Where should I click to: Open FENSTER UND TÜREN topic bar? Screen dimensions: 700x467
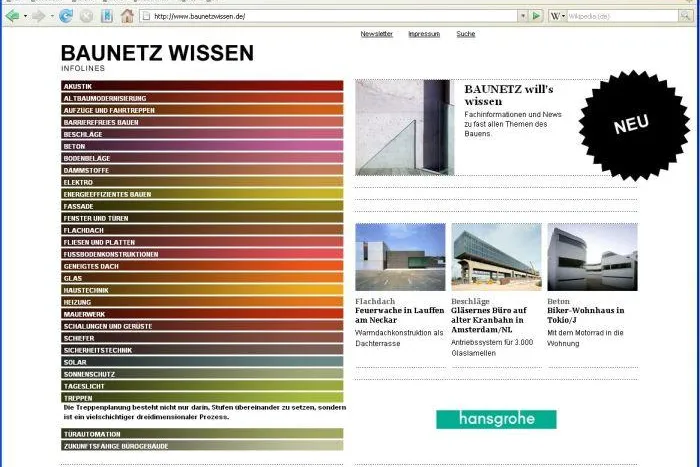click(202, 218)
